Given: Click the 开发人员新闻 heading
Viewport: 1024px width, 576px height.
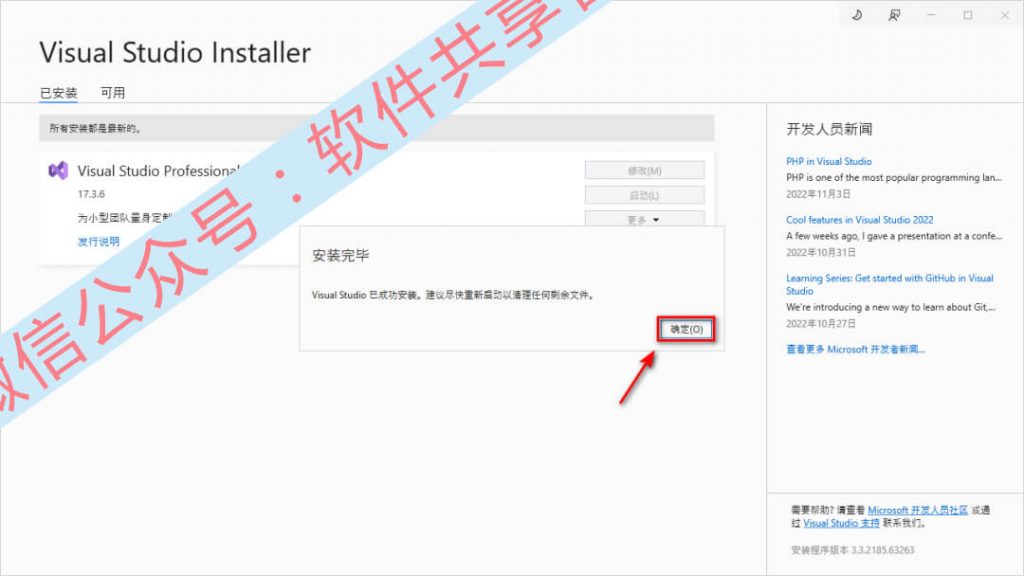Looking at the screenshot, I should tap(829, 129).
